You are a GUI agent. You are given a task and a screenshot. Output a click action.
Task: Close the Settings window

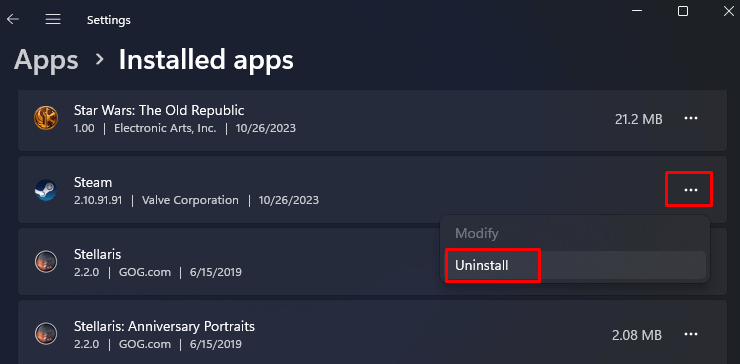pyautogui.click(x=728, y=11)
